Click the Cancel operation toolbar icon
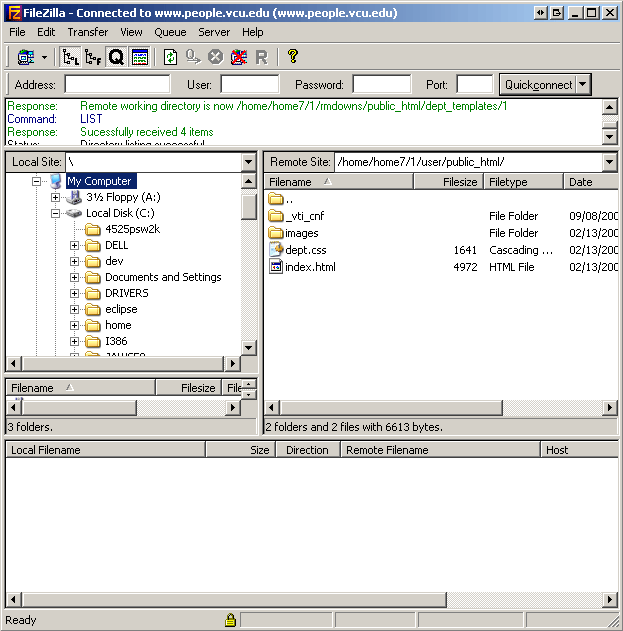623x631 pixels. pos(215,57)
